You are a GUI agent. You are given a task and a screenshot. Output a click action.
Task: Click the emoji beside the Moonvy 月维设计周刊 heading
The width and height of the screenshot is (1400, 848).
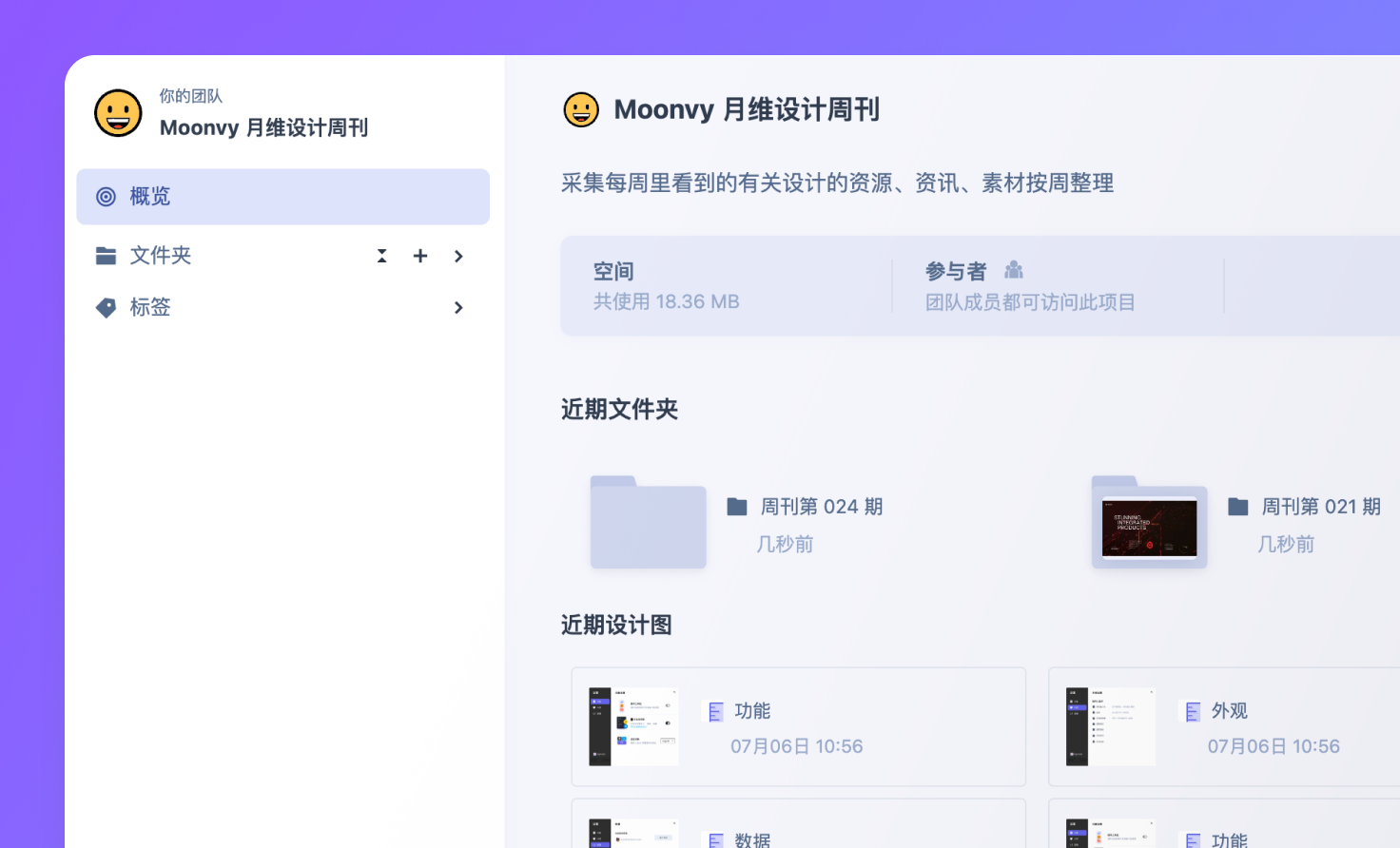coord(581,110)
